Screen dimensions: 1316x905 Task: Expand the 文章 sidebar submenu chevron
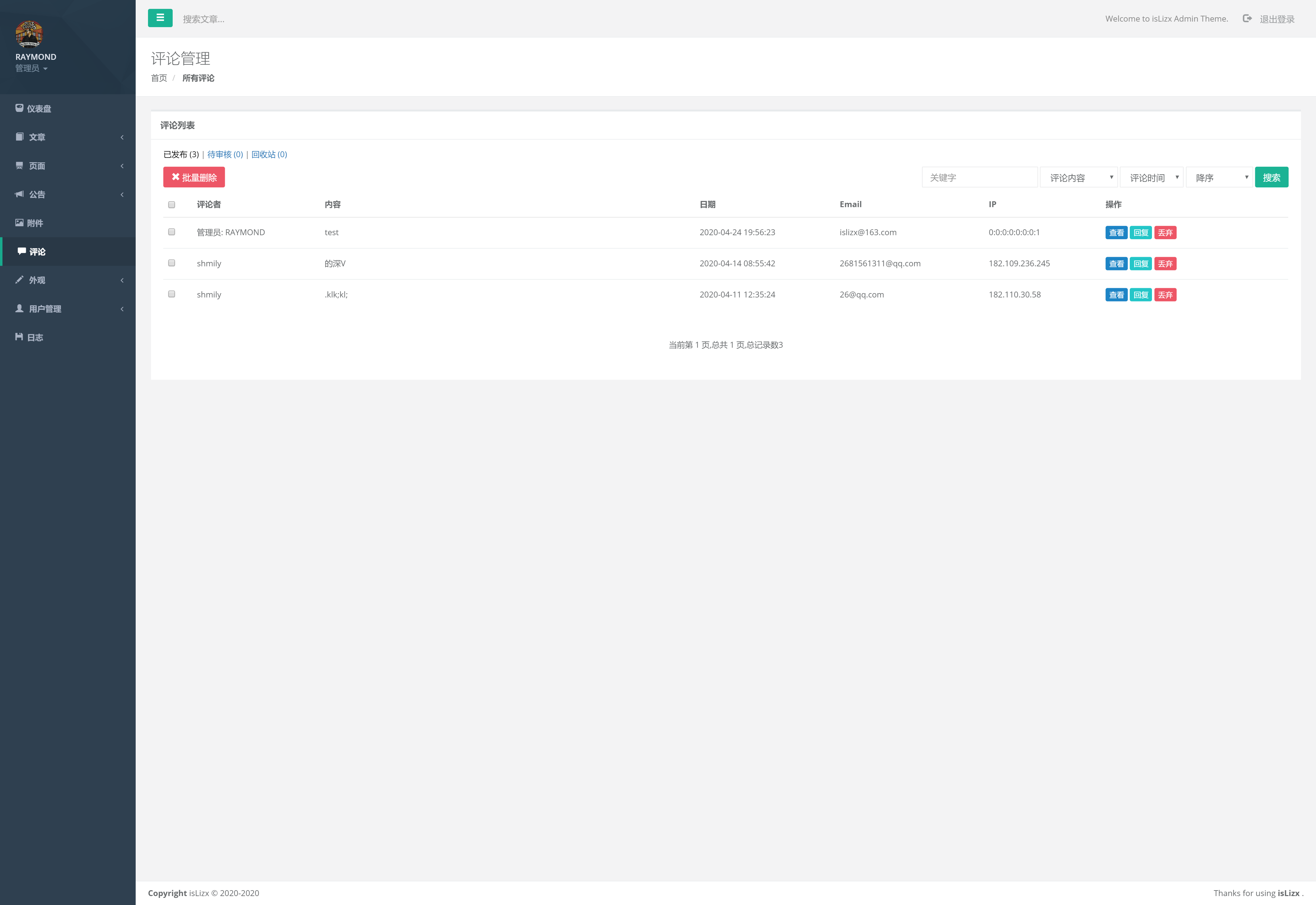[122, 137]
